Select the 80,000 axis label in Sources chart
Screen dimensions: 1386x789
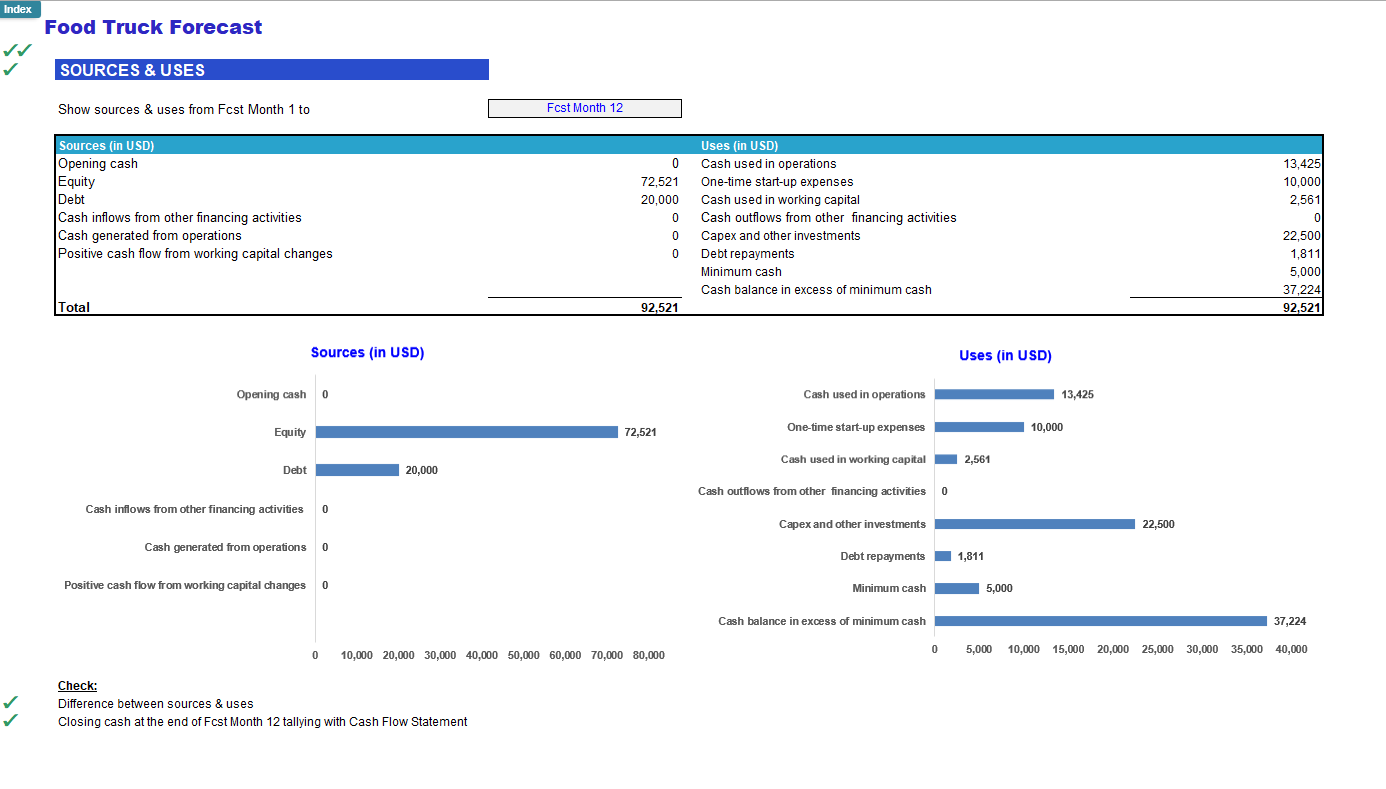pyautogui.click(x=648, y=655)
